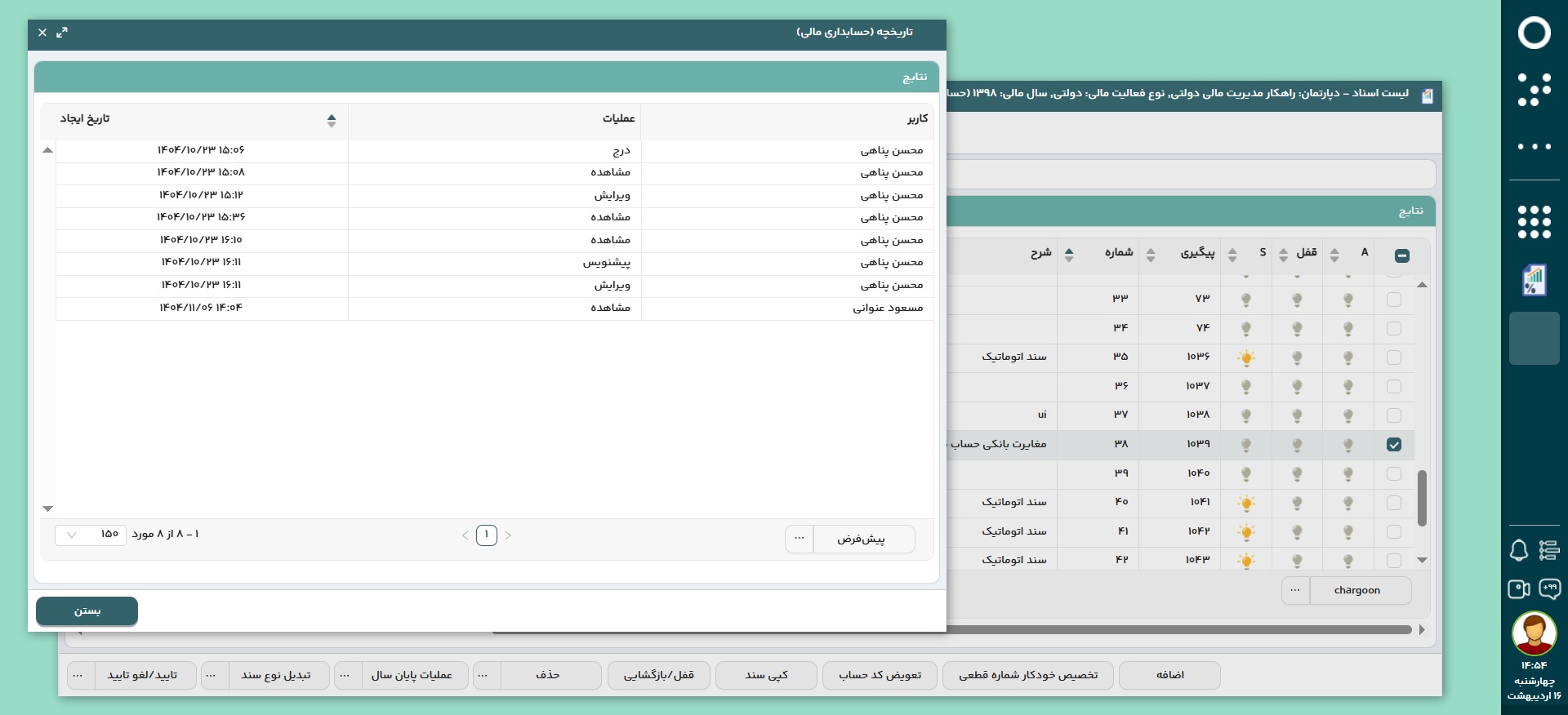The width and height of the screenshot is (1568, 715).
Task: Click the lit bulb icon in row 1036
Action: (1246, 357)
